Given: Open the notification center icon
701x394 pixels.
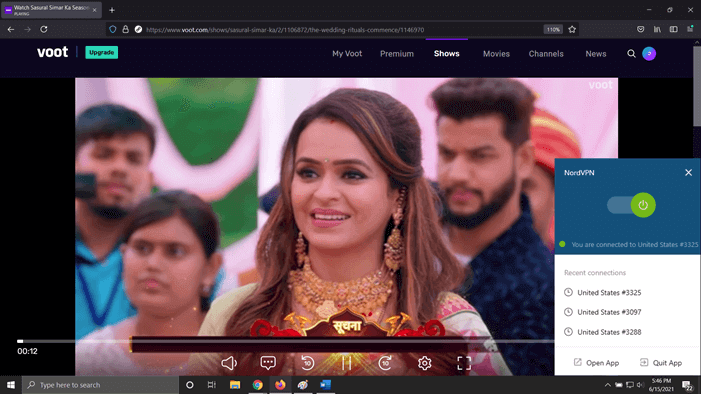Looking at the screenshot, I should point(687,385).
